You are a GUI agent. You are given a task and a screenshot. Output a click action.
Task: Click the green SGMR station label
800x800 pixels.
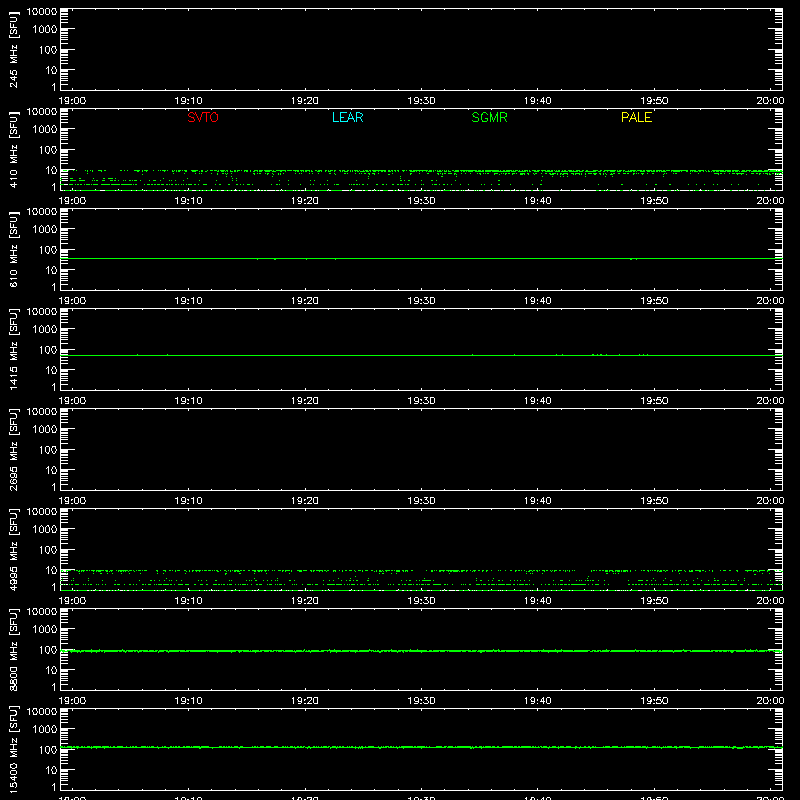click(x=489, y=117)
